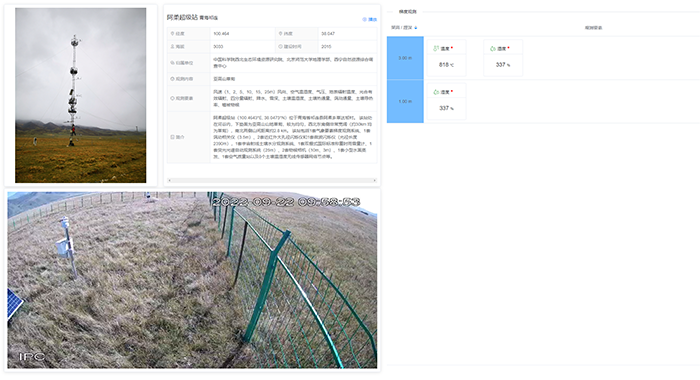The image size is (700, 380).
Task: Select the 1.00 m height row cell
Action: click(405, 101)
